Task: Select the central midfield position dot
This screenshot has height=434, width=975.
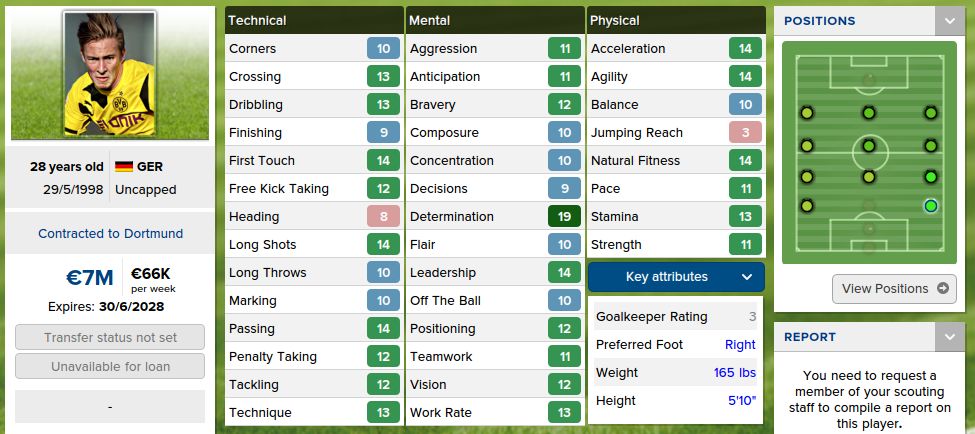Action: point(869,146)
